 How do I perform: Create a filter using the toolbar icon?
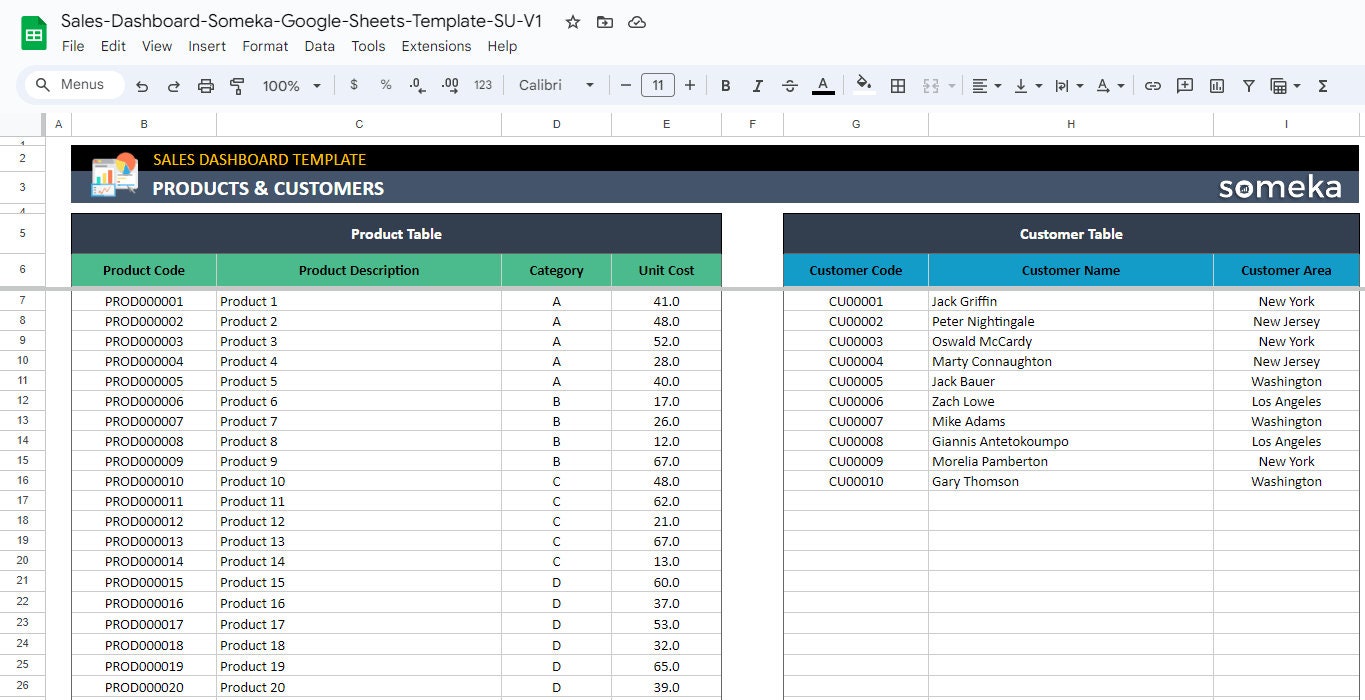pos(1248,85)
